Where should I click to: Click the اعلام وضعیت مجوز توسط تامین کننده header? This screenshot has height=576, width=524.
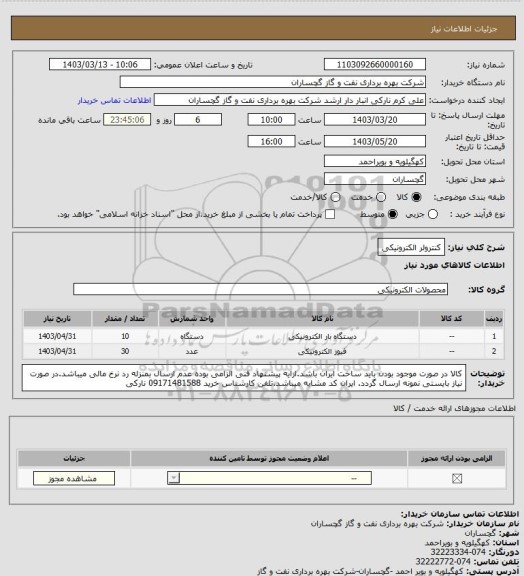click(x=269, y=458)
